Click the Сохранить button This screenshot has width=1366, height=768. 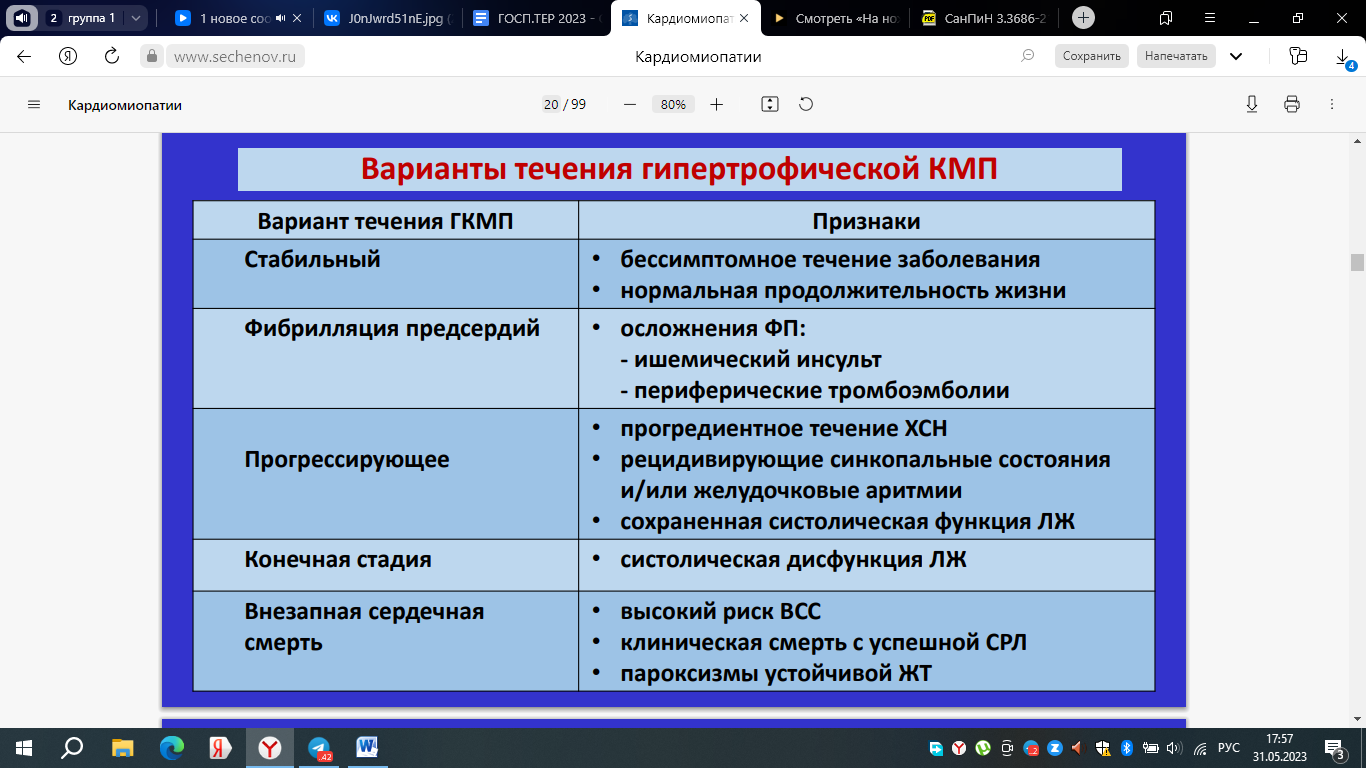click(x=1092, y=56)
